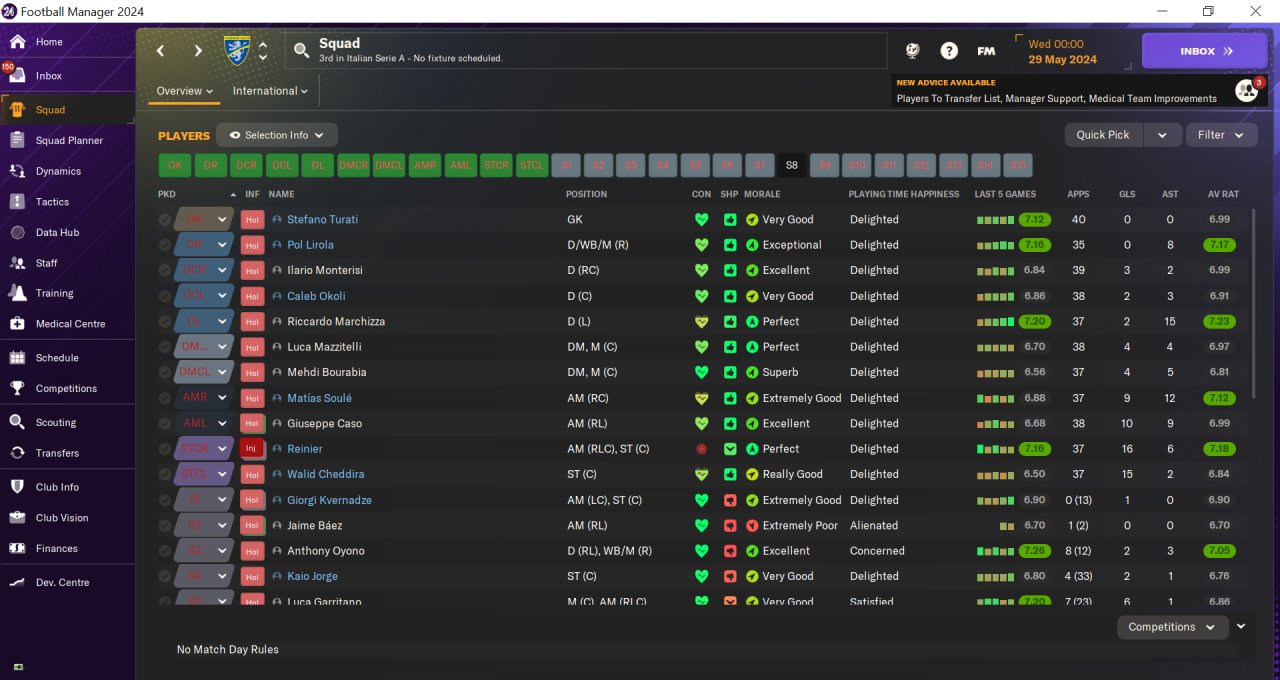Select the Squad item in sidebar
This screenshot has width=1280, height=680.
pyautogui.click(x=67, y=110)
